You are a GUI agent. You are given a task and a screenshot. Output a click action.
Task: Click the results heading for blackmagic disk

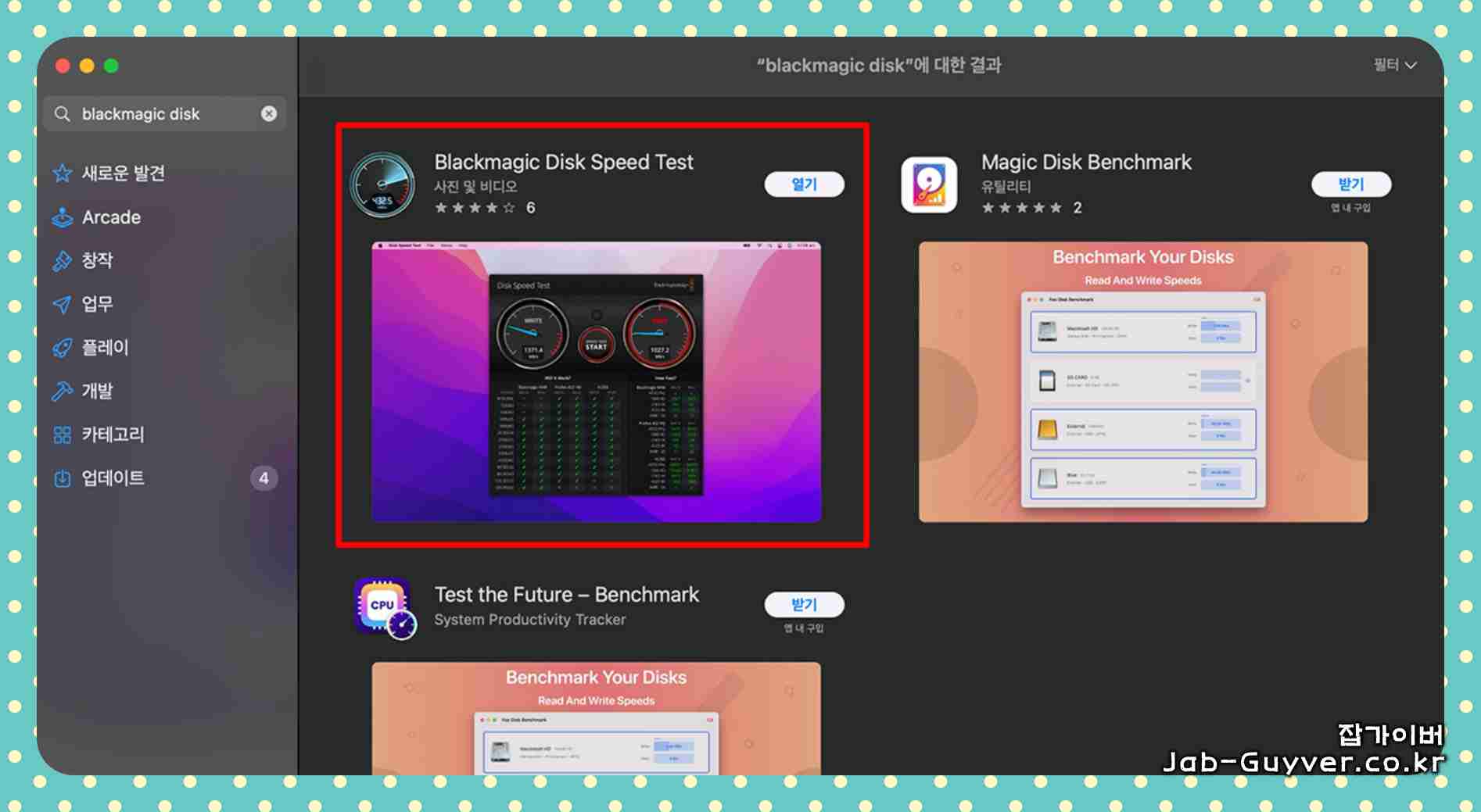pos(879,65)
